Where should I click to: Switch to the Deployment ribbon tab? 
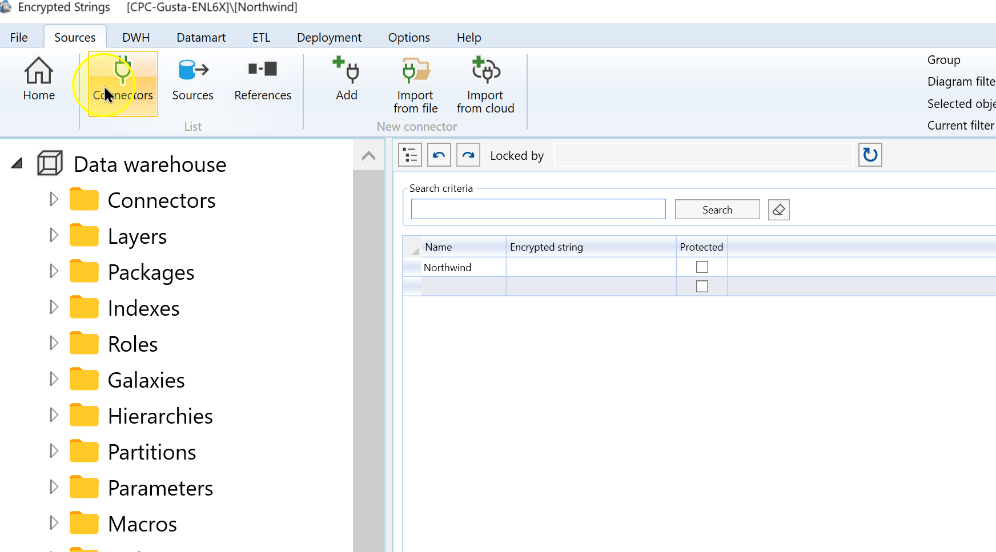(329, 37)
